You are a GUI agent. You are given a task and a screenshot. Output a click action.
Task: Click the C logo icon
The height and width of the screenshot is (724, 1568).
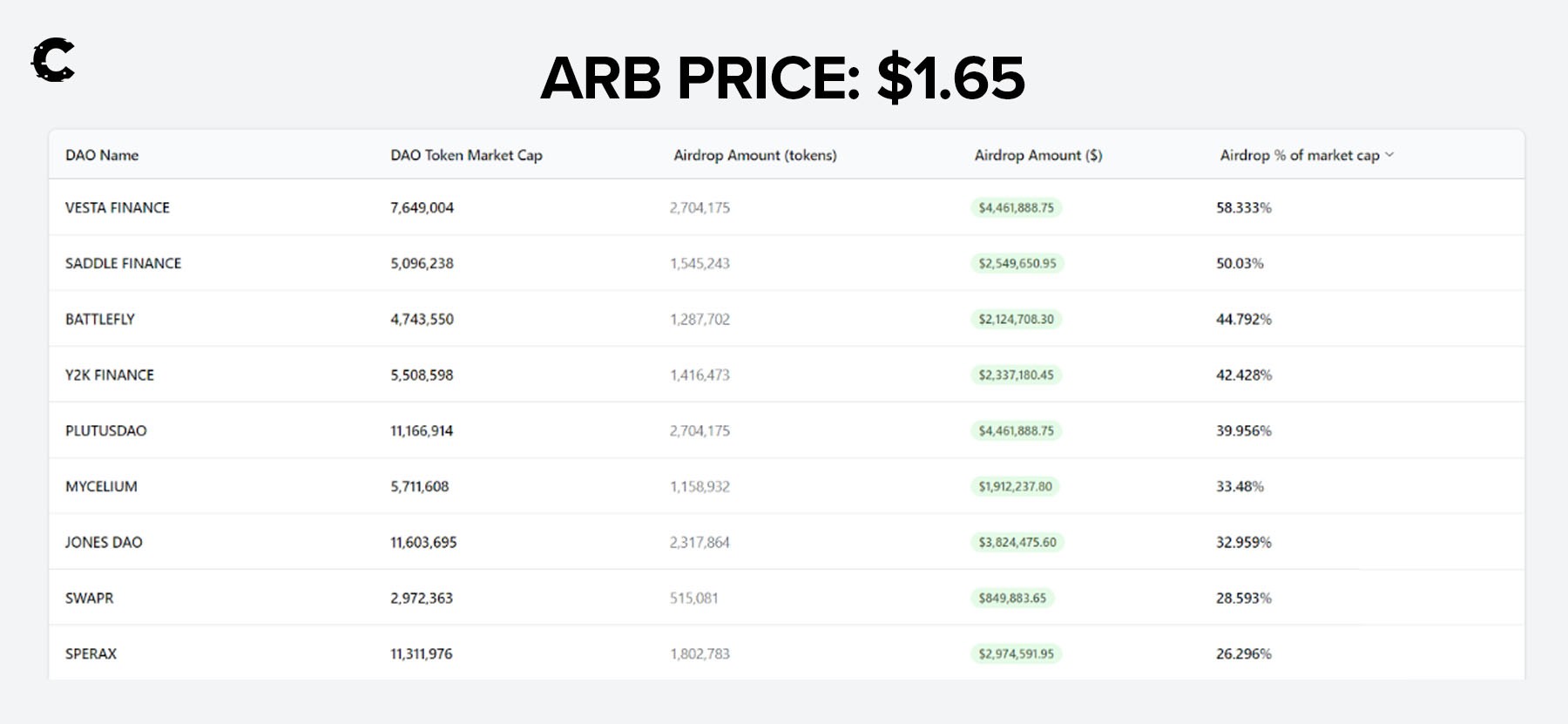[x=53, y=61]
